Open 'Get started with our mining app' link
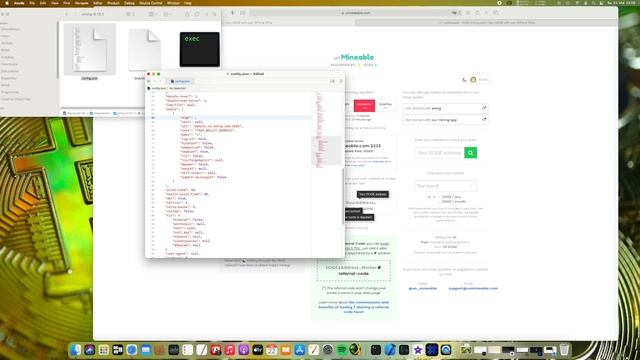This screenshot has height=360, width=640. 445,120
